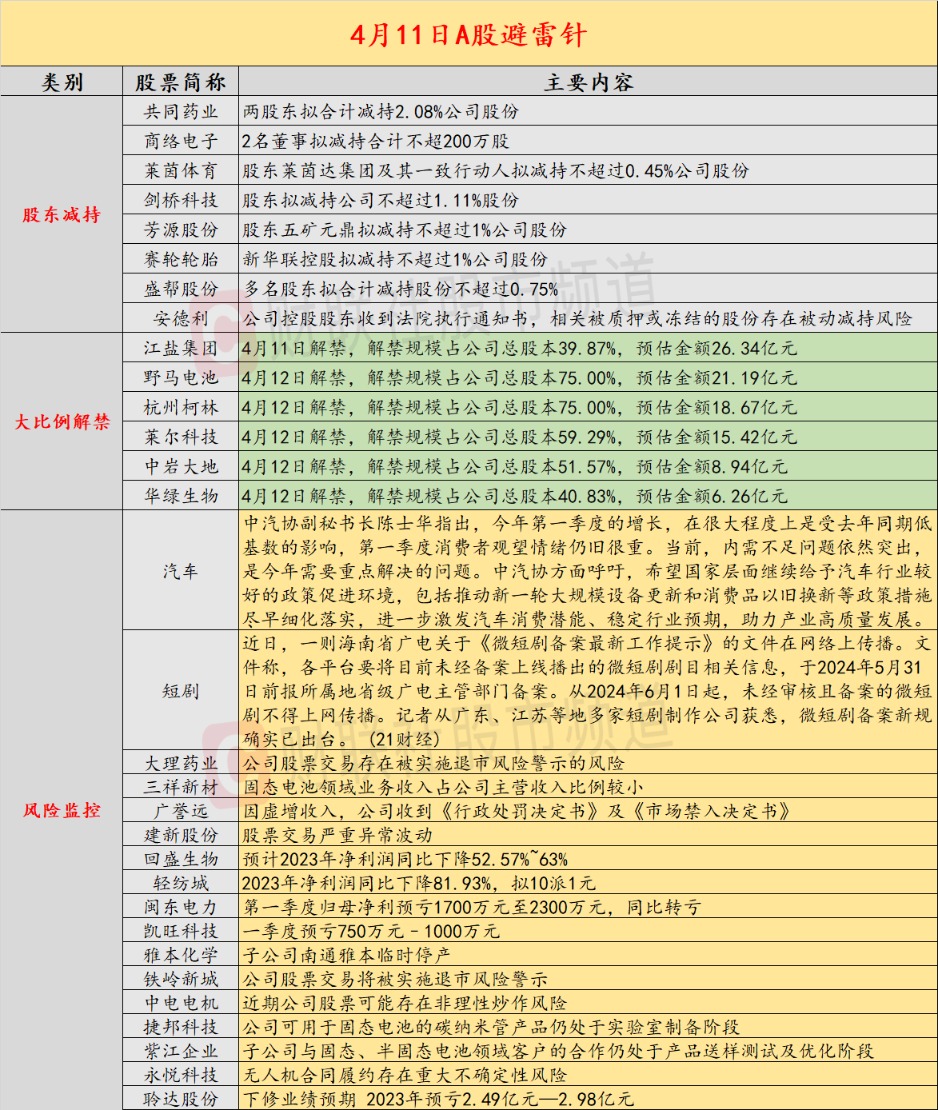Click "子公司南通雅本临时停产" content
Viewport: 938px width, 1110px height.
346,955
